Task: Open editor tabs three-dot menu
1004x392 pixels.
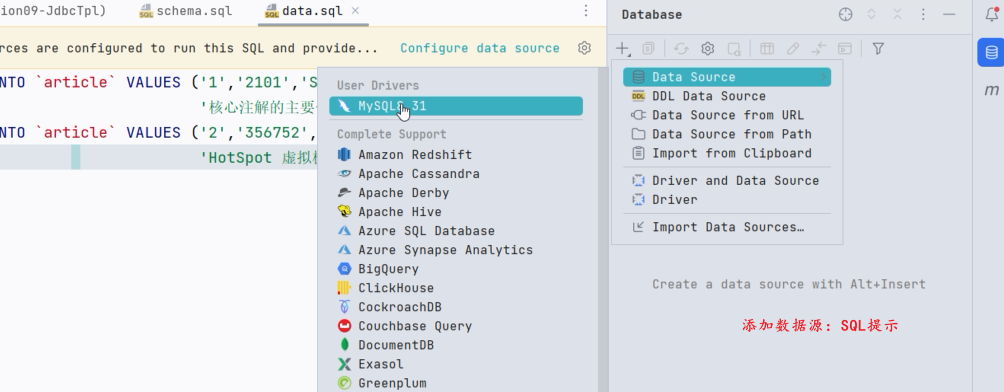Action: (x=586, y=11)
